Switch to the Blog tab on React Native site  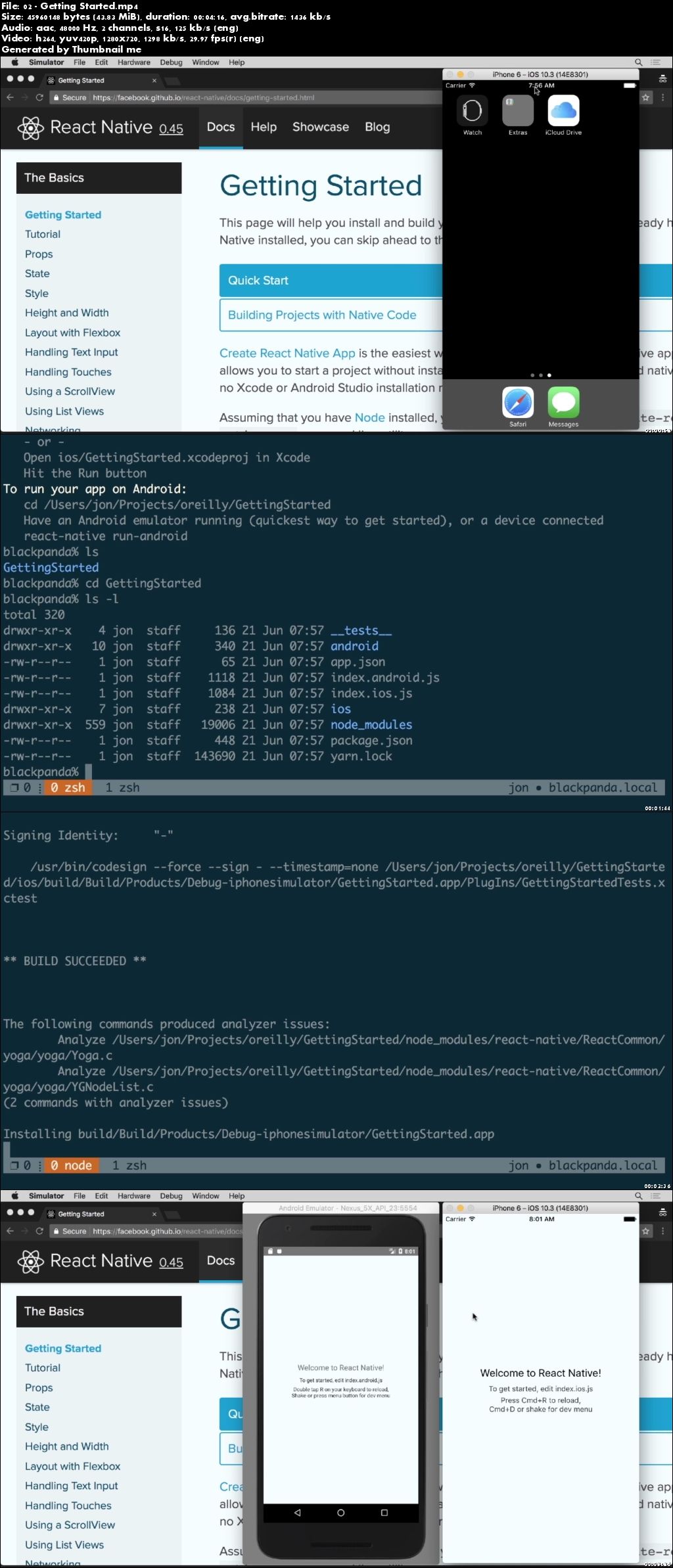377,127
